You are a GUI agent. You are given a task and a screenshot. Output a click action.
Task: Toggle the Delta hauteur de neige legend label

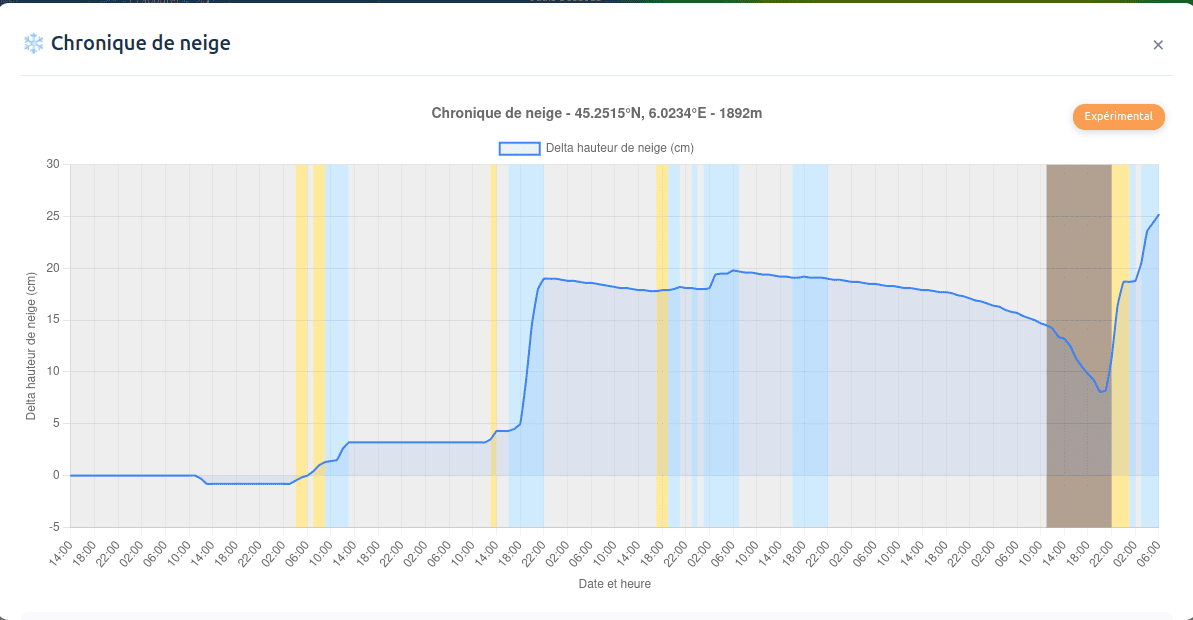click(x=619, y=148)
